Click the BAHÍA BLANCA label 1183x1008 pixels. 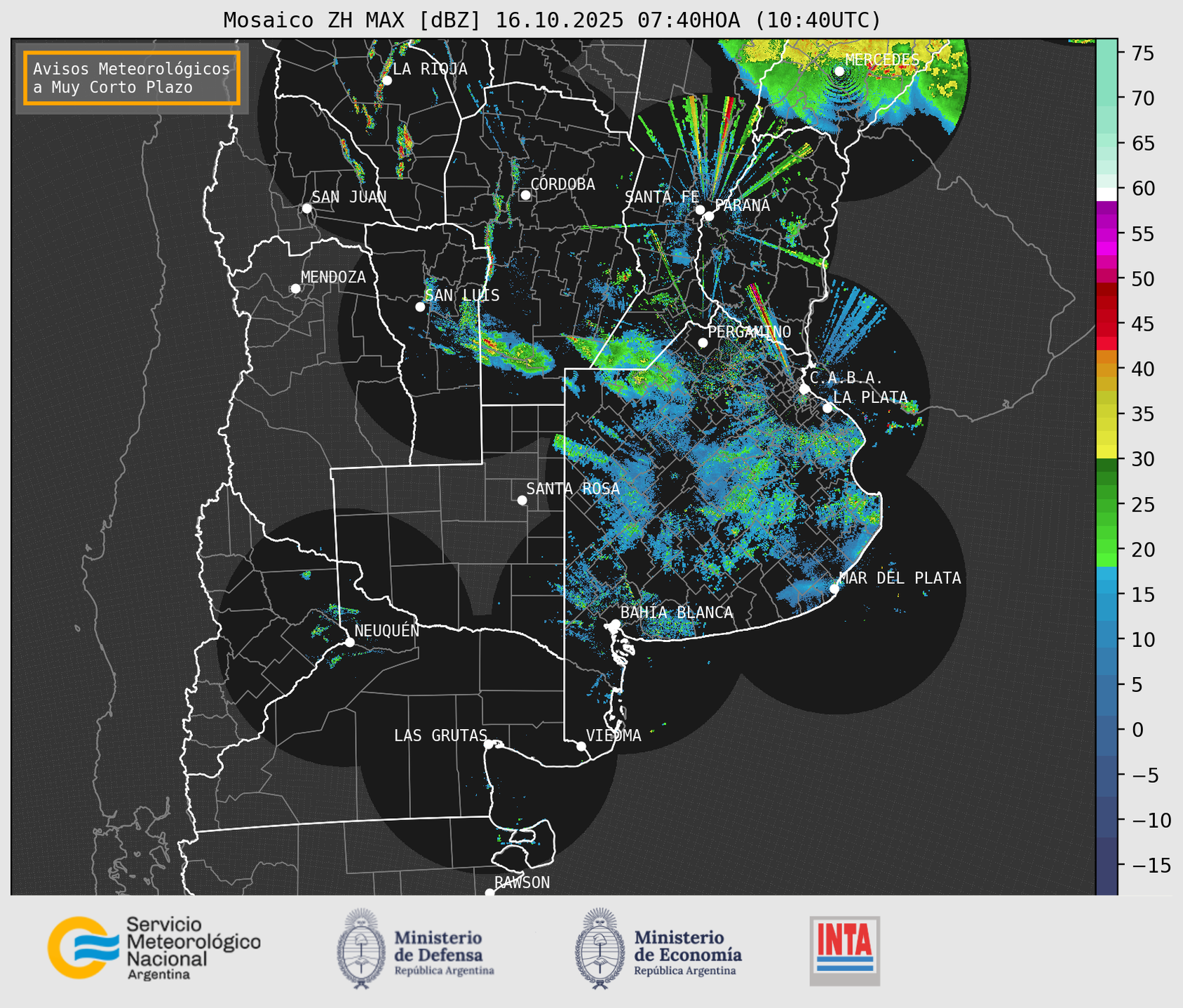tap(677, 613)
